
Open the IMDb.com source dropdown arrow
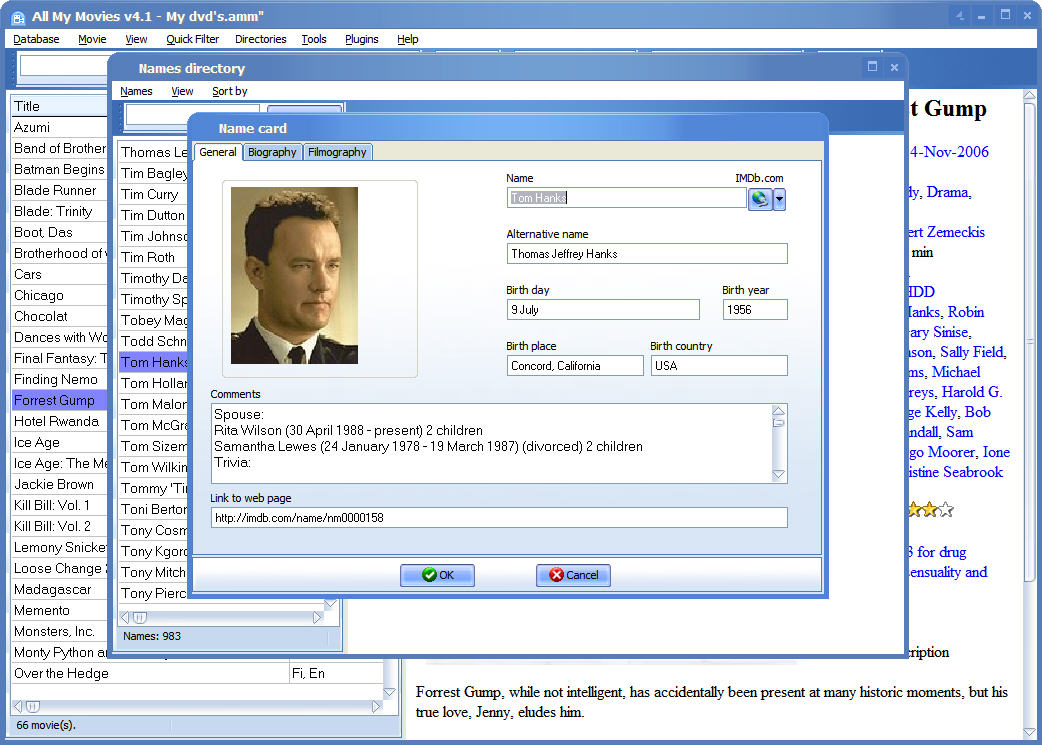click(x=780, y=199)
